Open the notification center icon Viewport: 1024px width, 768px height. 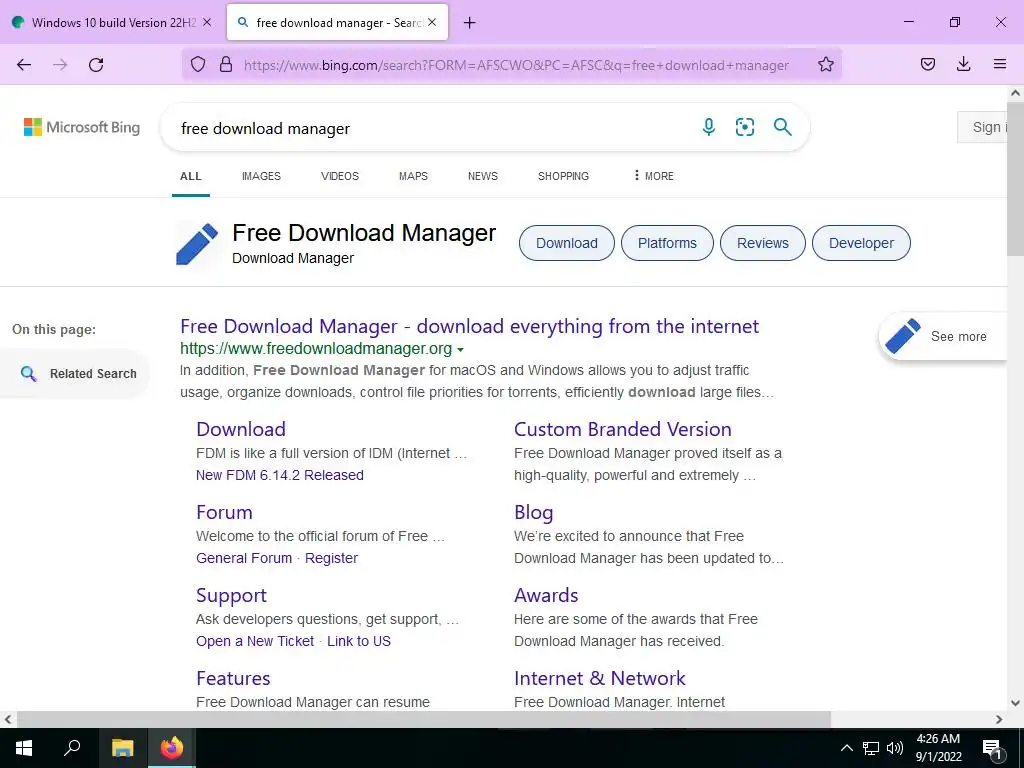tap(992, 749)
